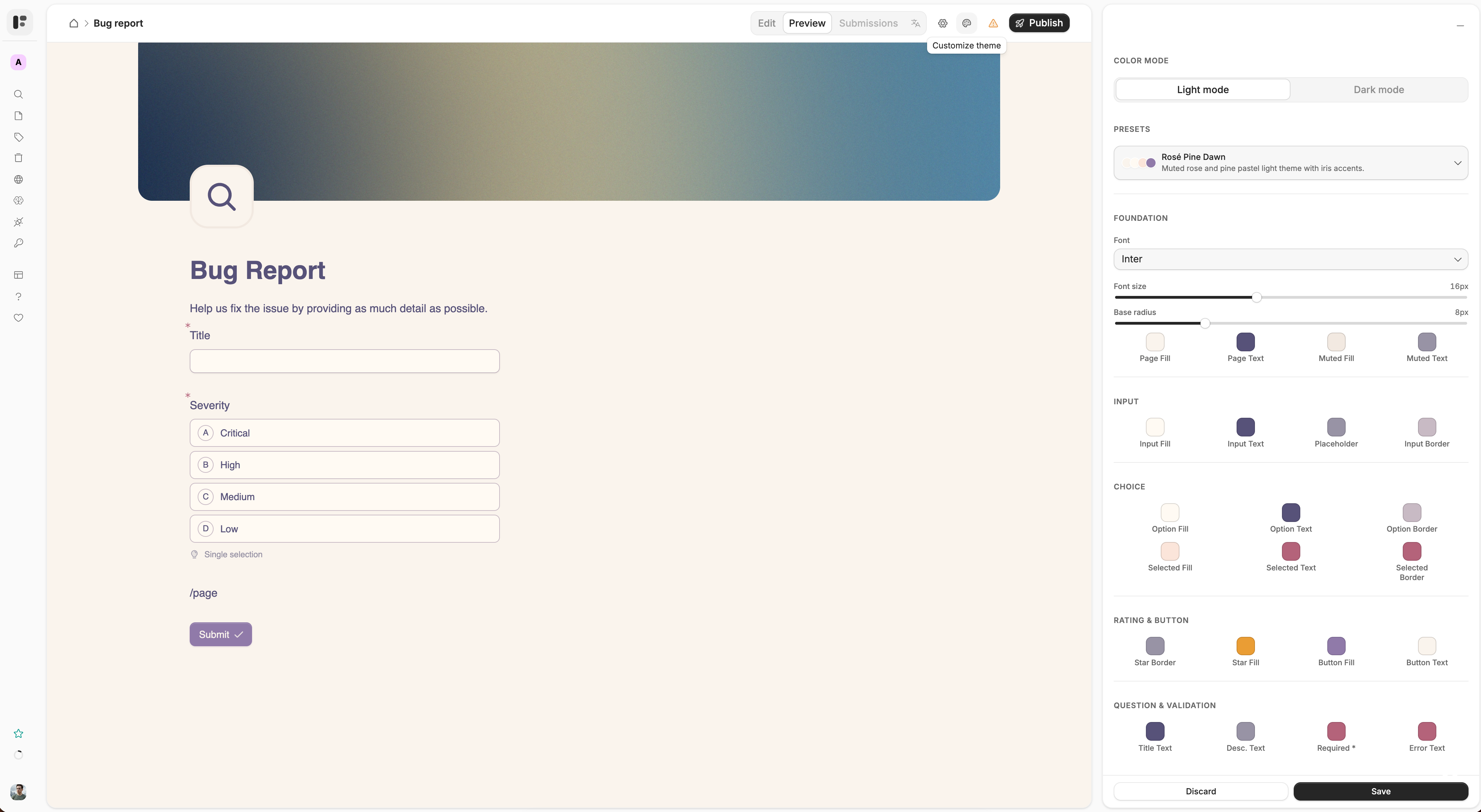Select the Medium severity option

tap(344, 496)
